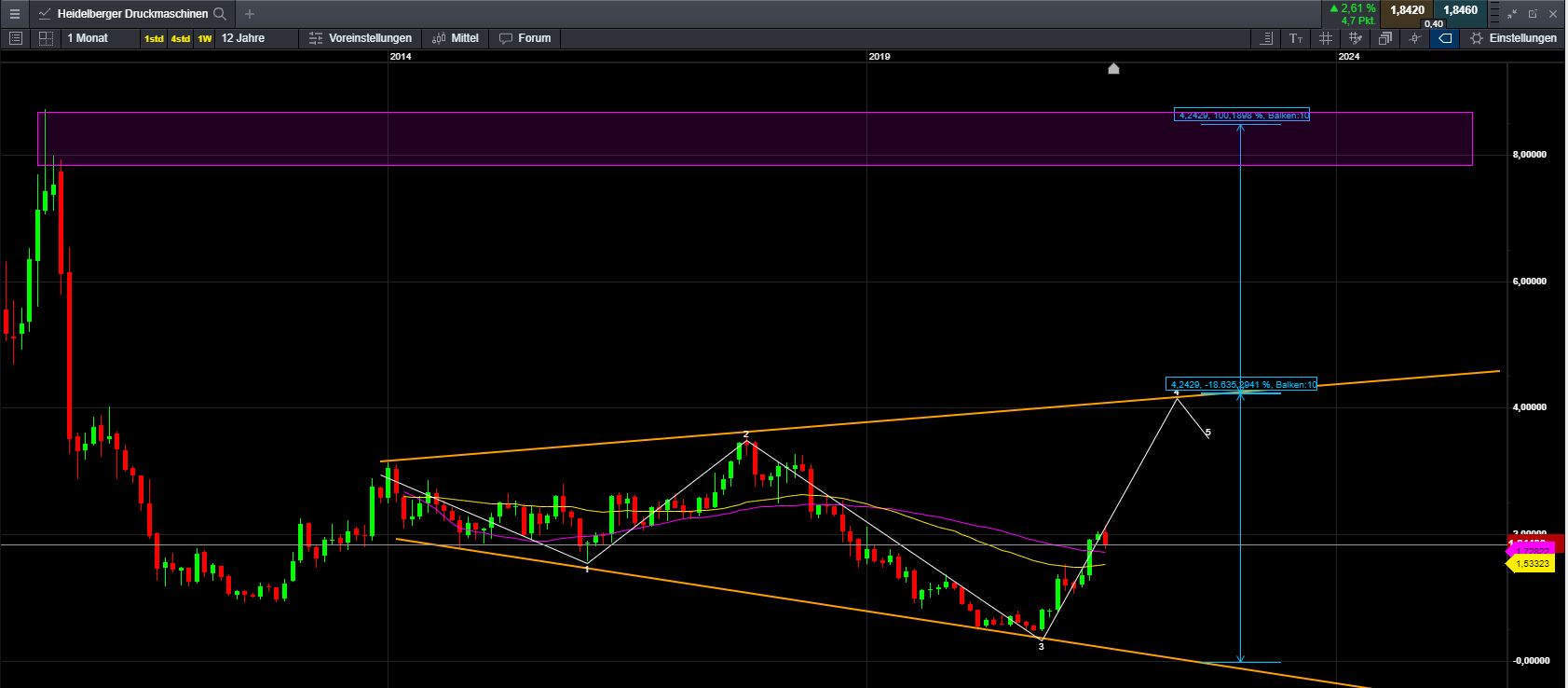Click the wave label 5 on chart

[x=1208, y=433]
